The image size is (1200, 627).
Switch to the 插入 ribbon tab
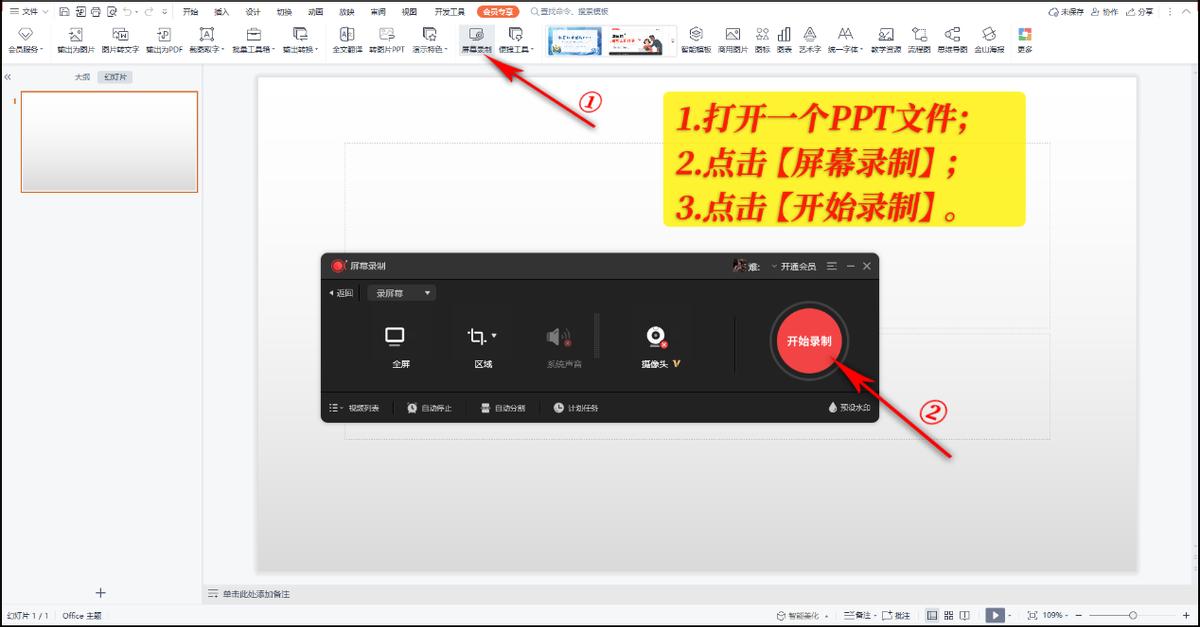click(220, 11)
